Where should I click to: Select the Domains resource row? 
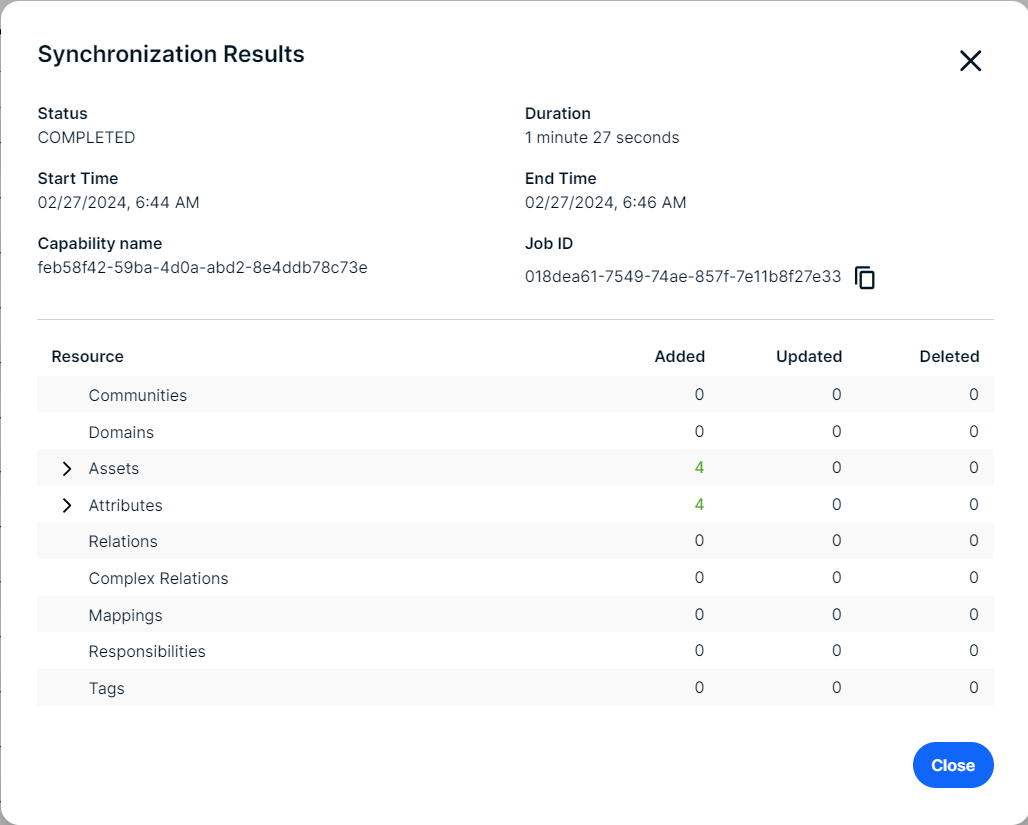click(121, 432)
